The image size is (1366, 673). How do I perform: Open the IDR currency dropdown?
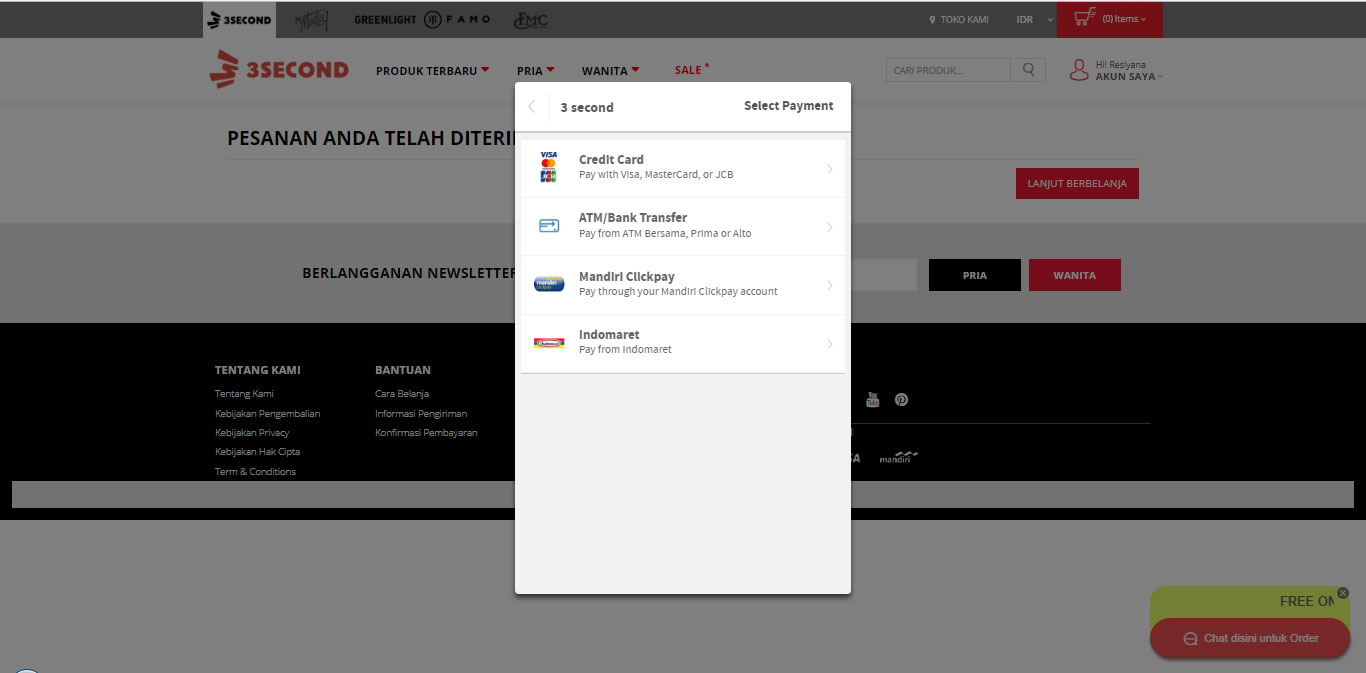pyautogui.click(x=1035, y=20)
